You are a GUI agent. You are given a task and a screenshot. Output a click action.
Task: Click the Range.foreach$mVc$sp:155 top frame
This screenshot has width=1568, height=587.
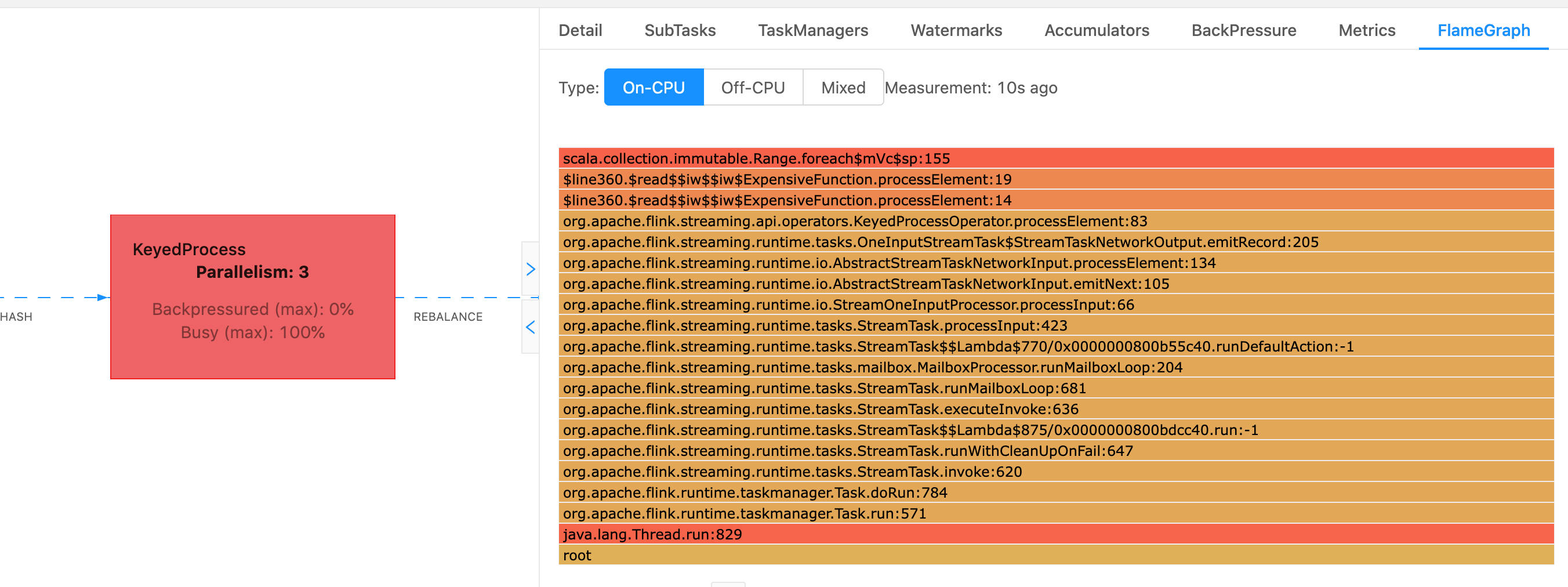[1055, 158]
